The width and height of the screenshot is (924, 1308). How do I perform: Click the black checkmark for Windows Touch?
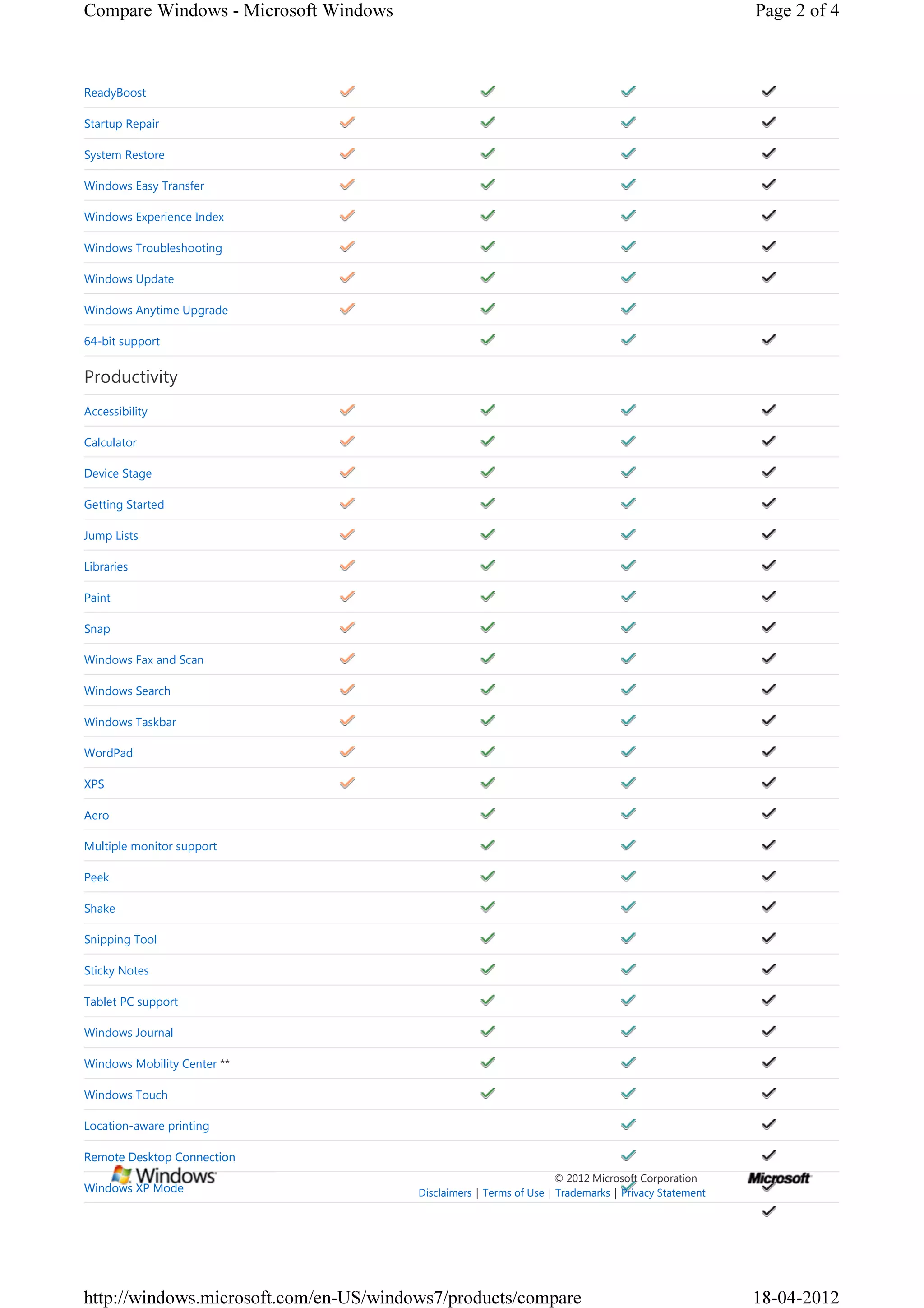point(769,1093)
